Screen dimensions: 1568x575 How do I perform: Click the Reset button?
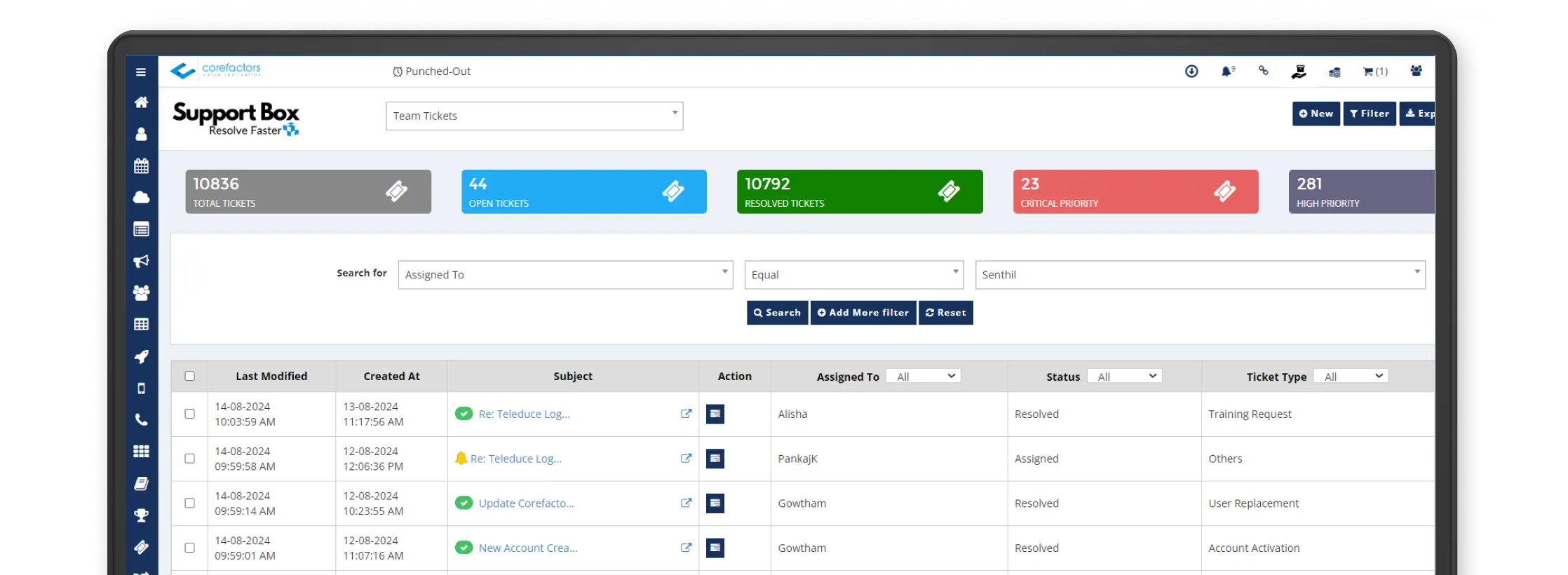(945, 313)
